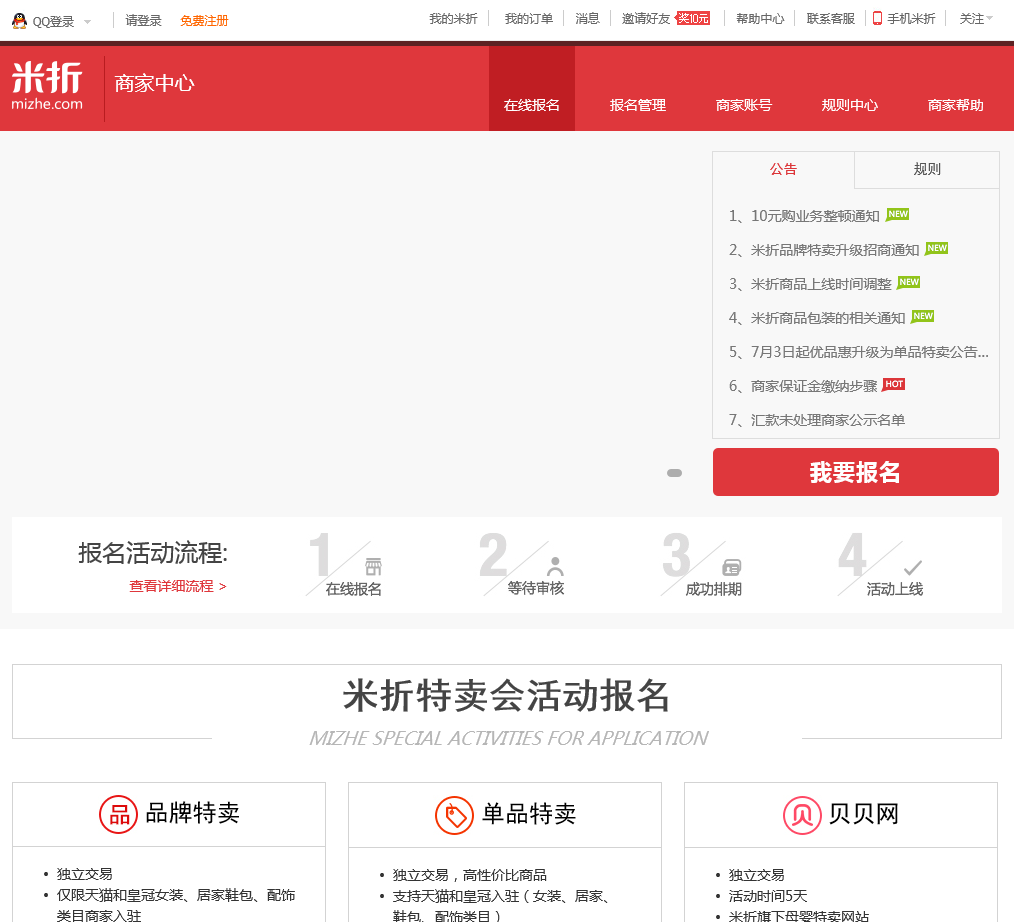
Task: Open the 查看详细流程 > link
Action: pos(178,586)
